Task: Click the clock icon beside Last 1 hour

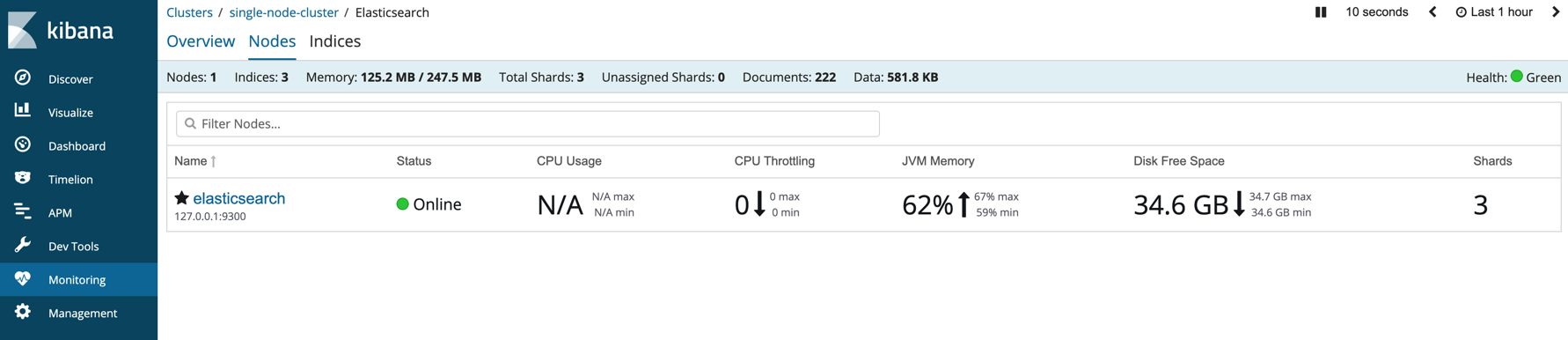Action: [1461, 12]
